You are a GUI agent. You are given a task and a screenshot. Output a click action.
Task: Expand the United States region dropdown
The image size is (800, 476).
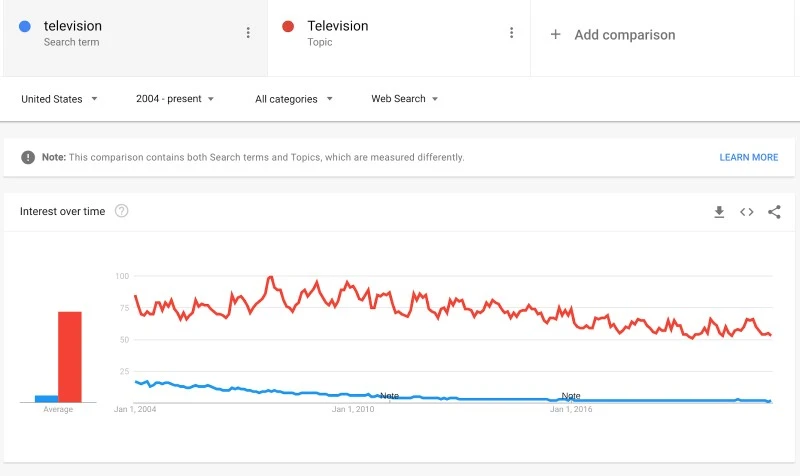[59, 99]
